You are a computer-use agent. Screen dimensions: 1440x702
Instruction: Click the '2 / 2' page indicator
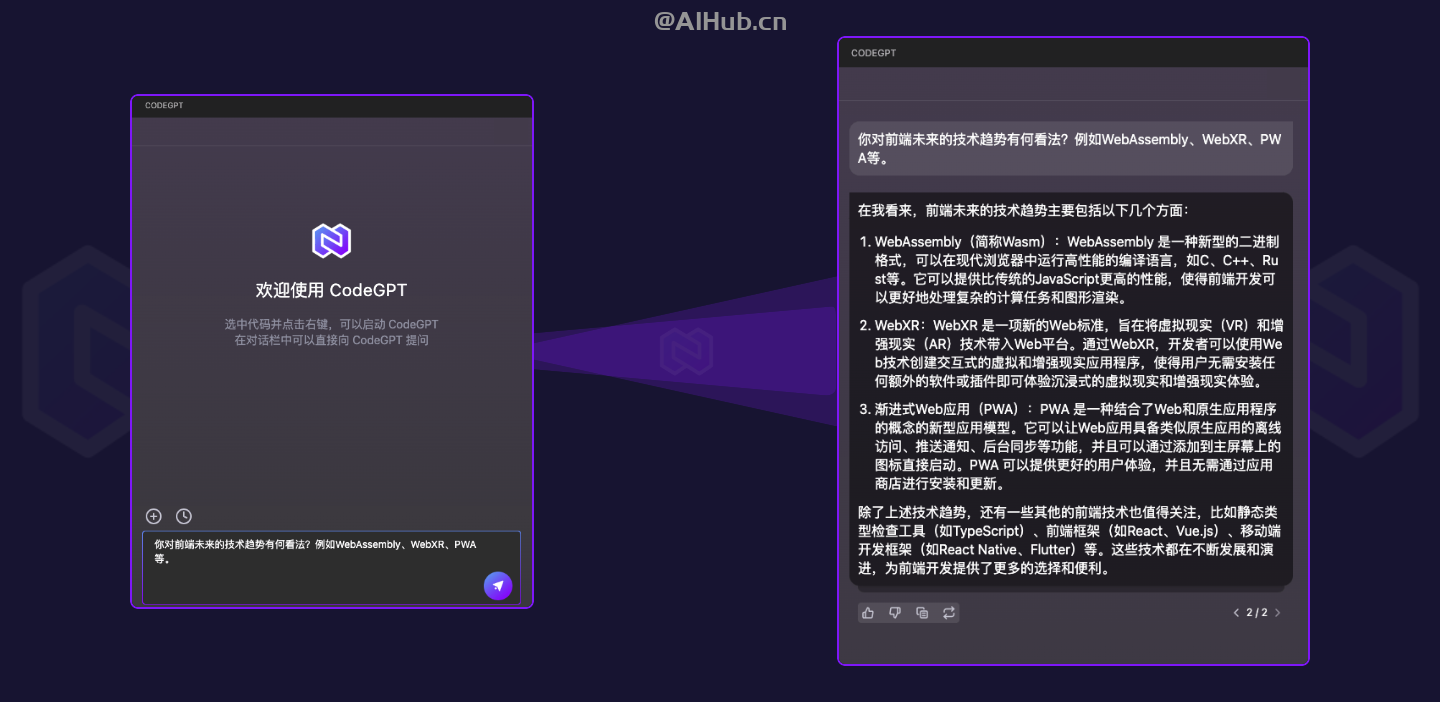pos(1257,613)
